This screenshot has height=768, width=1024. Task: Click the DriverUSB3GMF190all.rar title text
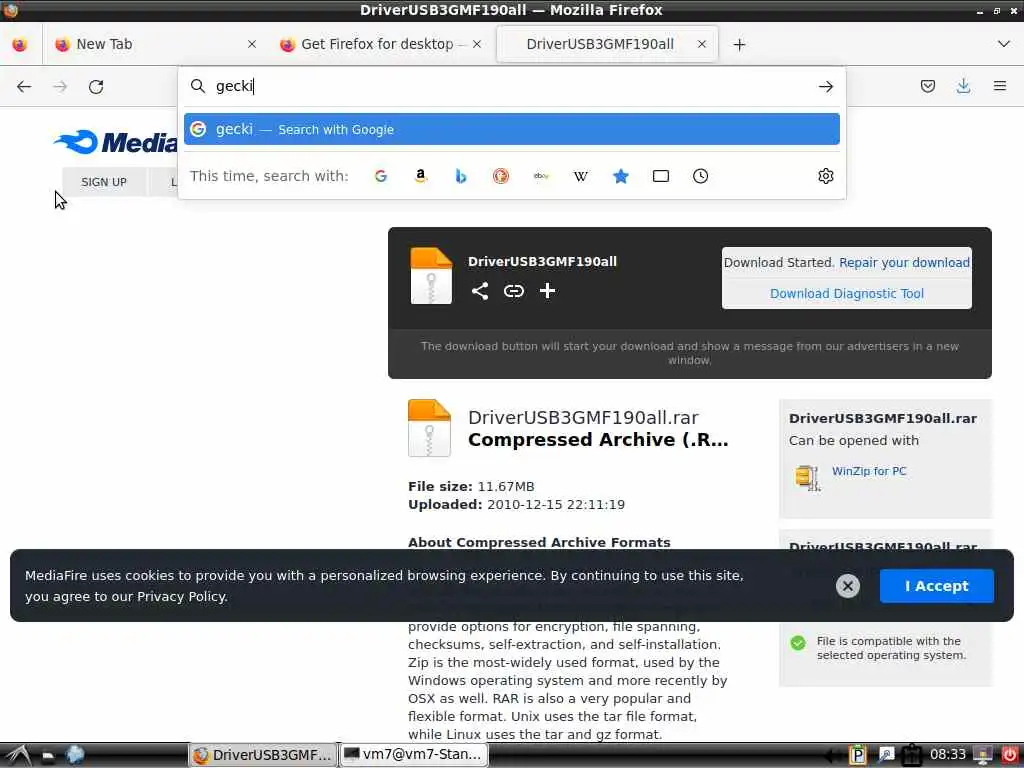(x=583, y=417)
